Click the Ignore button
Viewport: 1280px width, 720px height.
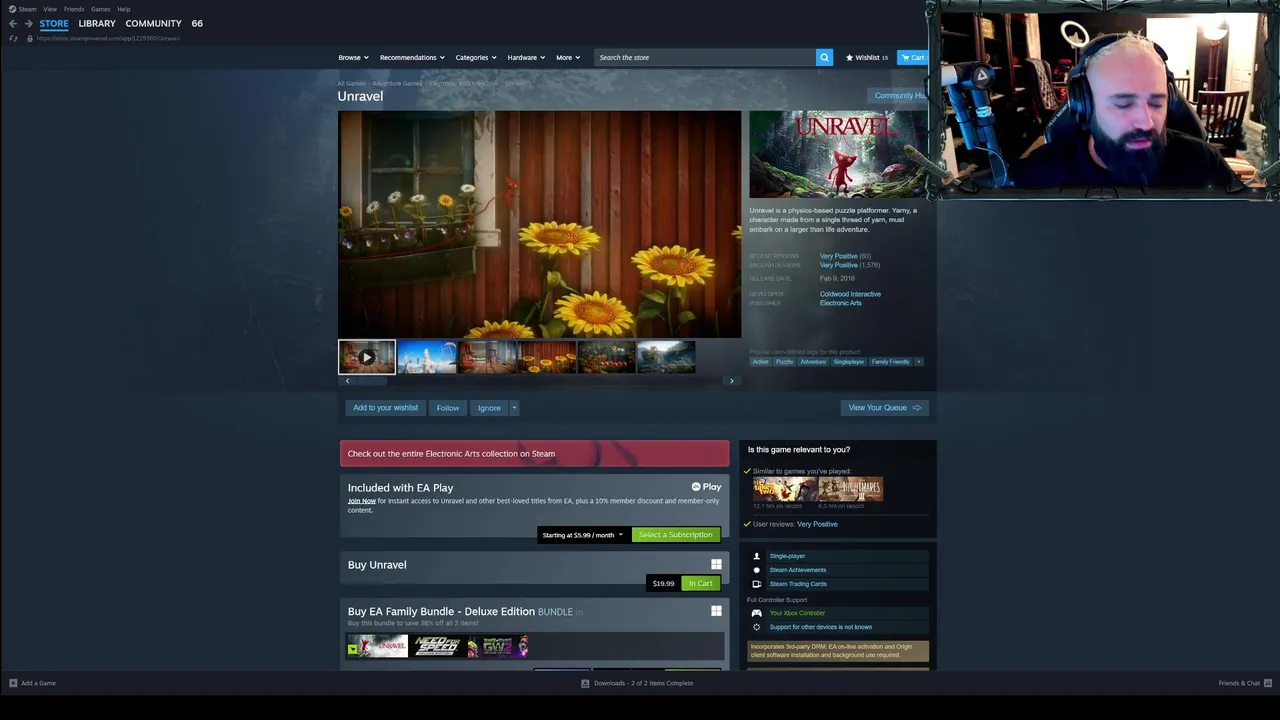(x=489, y=408)
